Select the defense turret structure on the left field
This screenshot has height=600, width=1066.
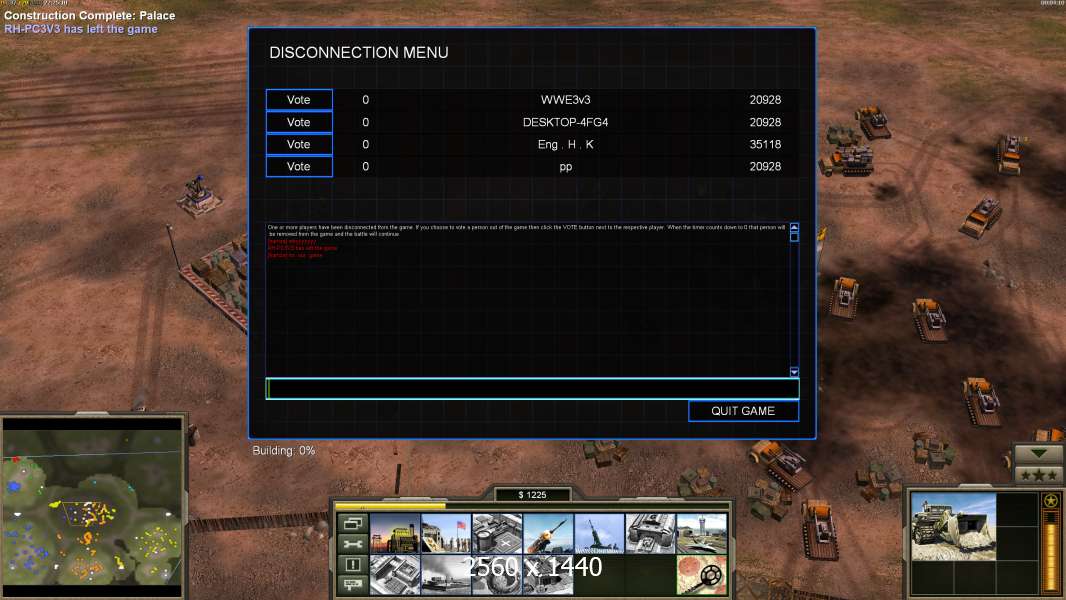coord(199,196)
